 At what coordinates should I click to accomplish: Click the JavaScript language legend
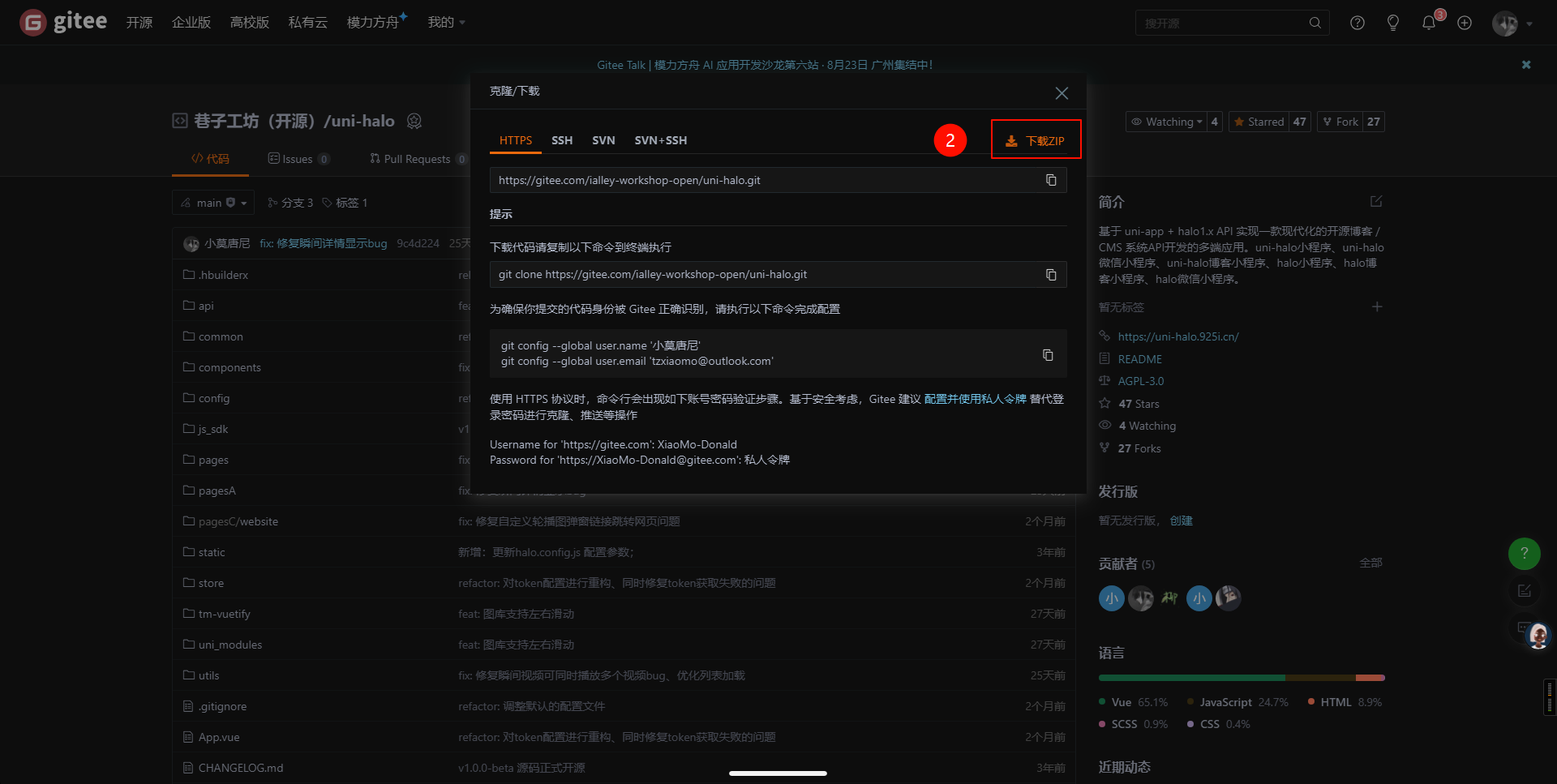coord(1237,702)
